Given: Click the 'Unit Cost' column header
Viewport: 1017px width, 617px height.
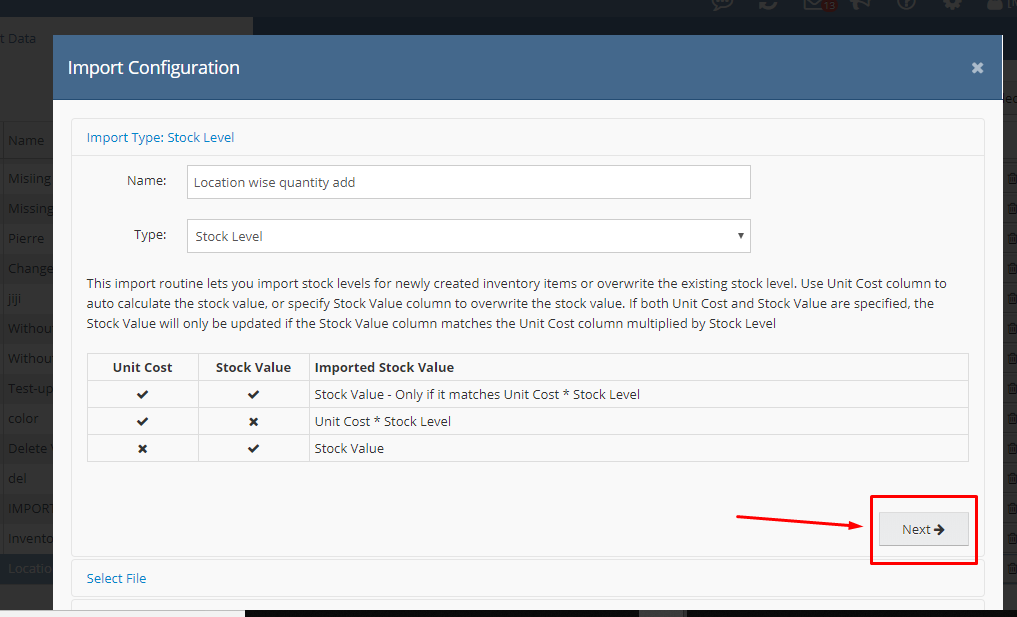Looking at the screenshot, I should coord(143,367).
